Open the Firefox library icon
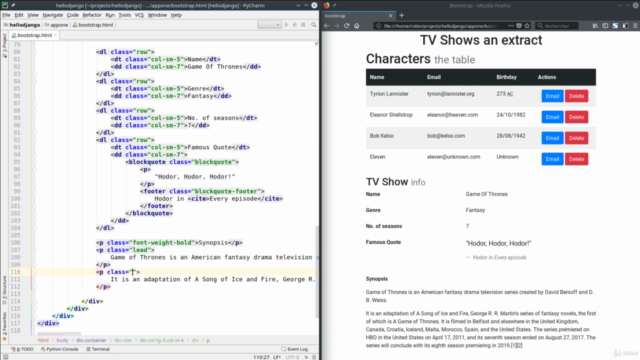Image resolution: width=640 pixels, height=360 pixels. point(595,26)
